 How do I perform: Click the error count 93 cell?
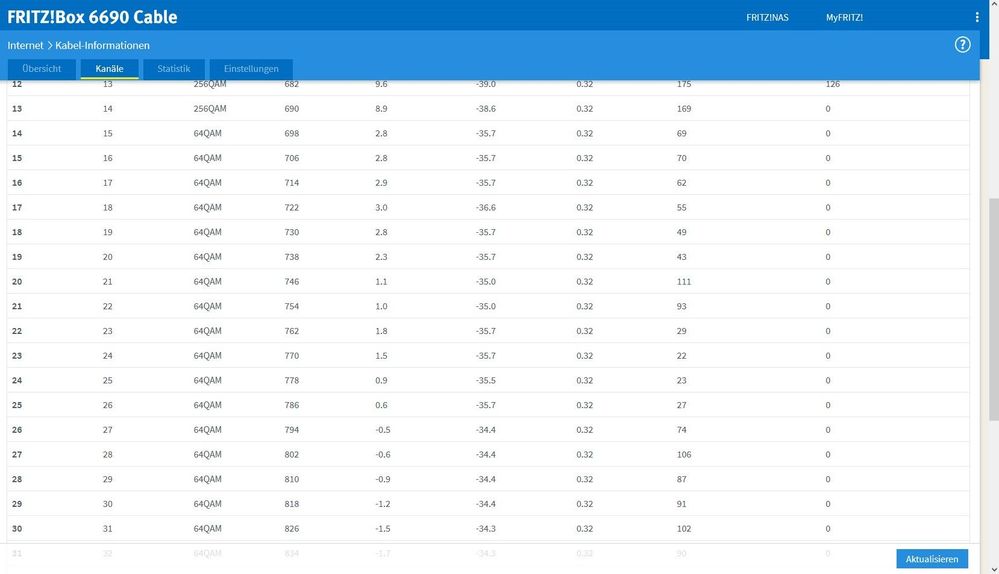pos(682,306)
